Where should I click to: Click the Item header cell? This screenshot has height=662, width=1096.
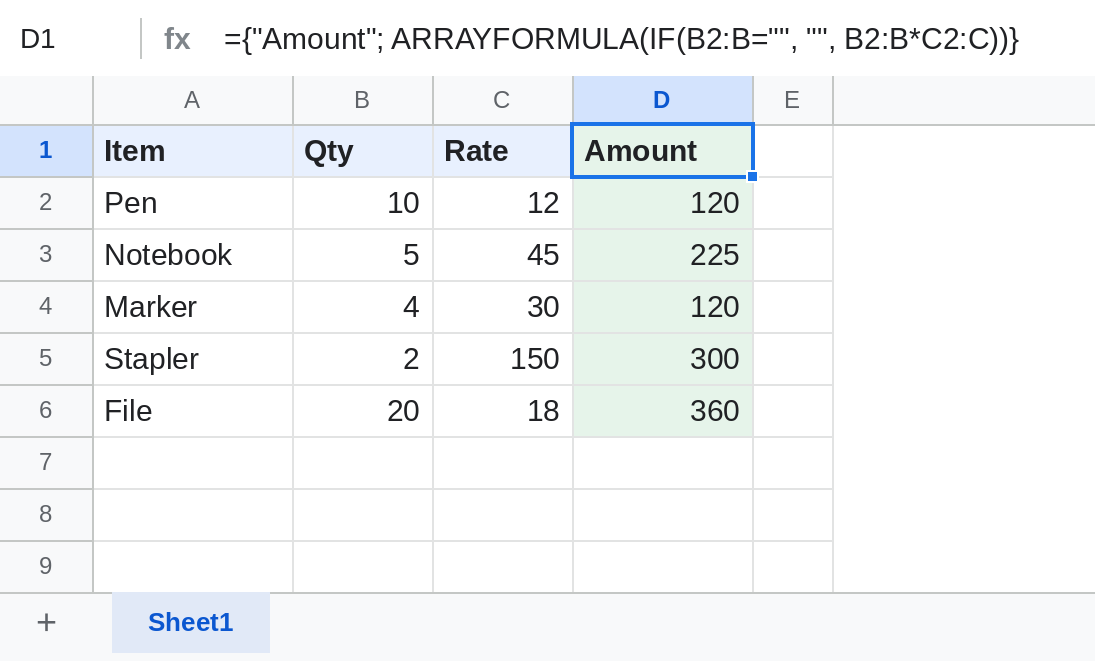pyautogui.click(x=193, y=151)
